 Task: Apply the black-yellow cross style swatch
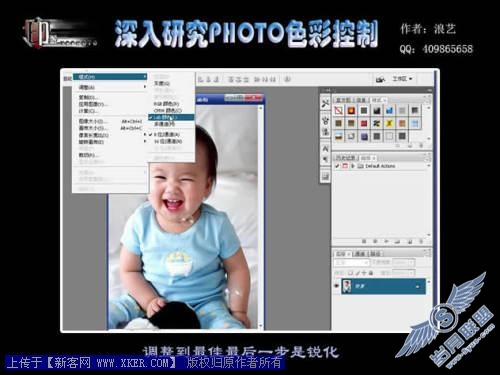click(x=377, y=123)
